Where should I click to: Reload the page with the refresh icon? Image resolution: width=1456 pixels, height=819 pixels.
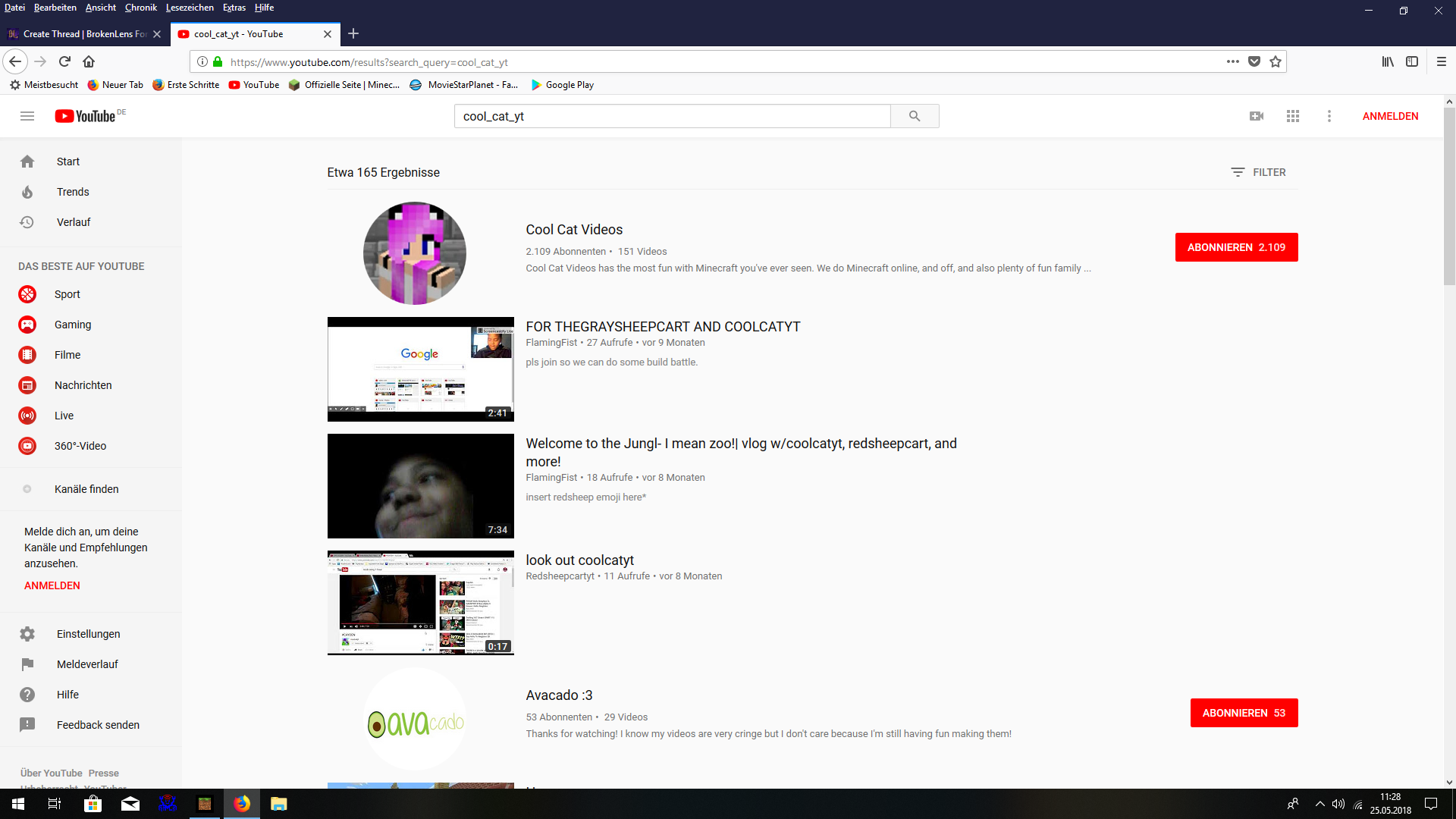tap(65, 61)
